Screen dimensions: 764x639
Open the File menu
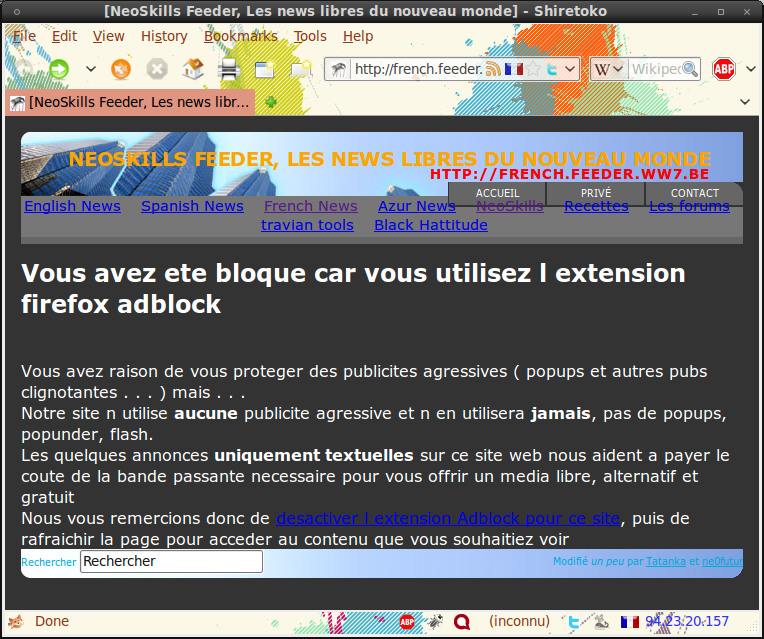coord(24,36)
